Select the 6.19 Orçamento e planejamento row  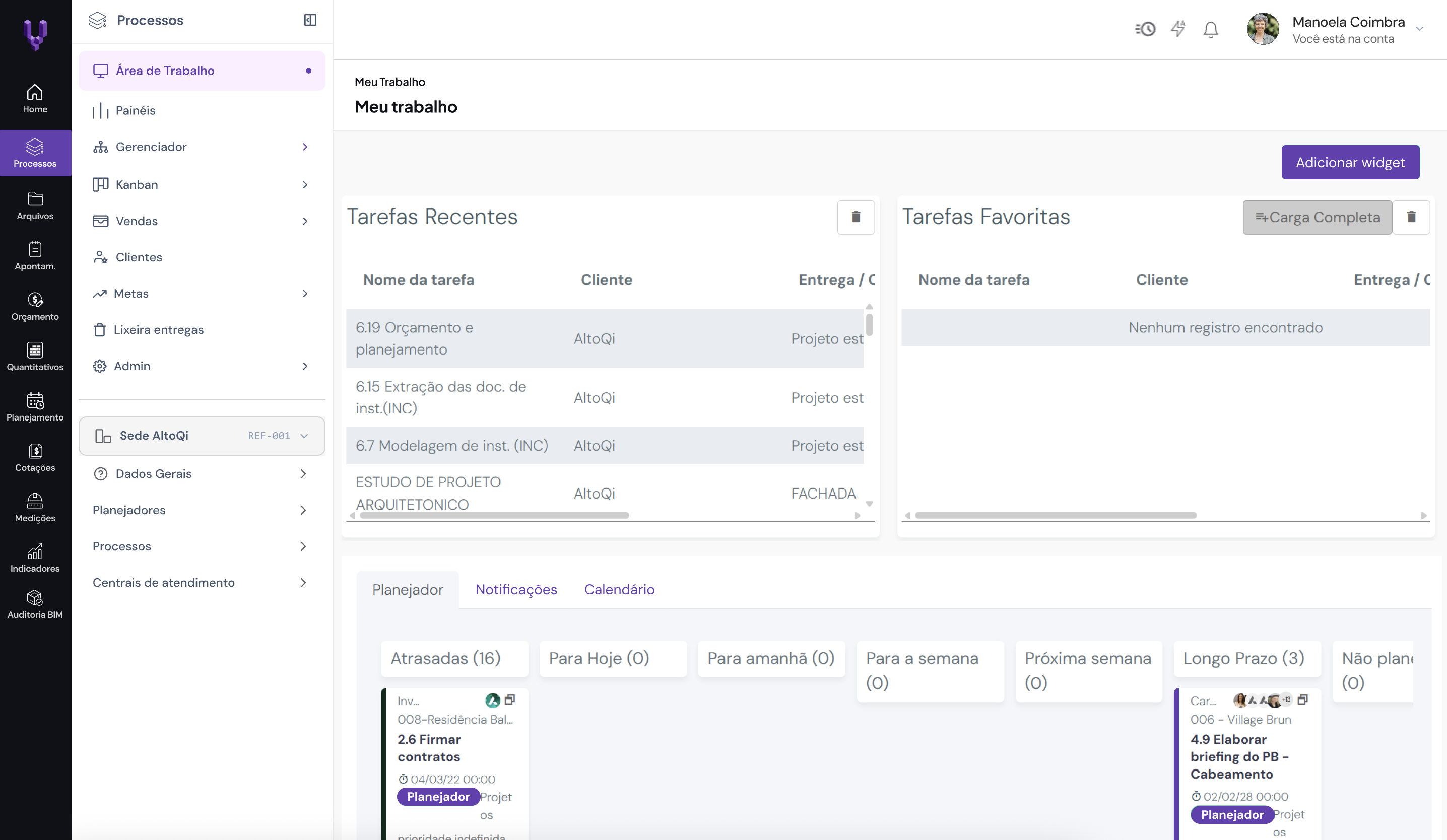pyautogui.click(x=605, y=338)
